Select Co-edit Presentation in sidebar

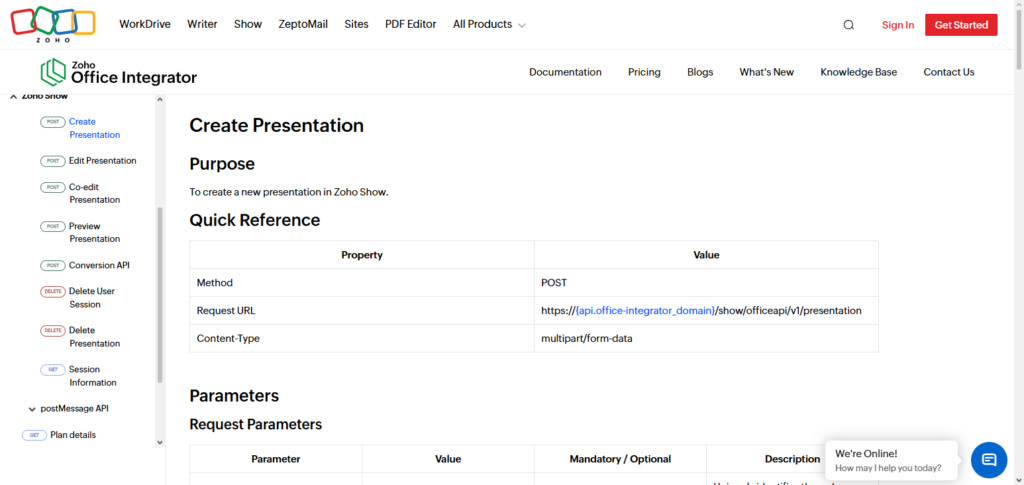pos(95,193)
